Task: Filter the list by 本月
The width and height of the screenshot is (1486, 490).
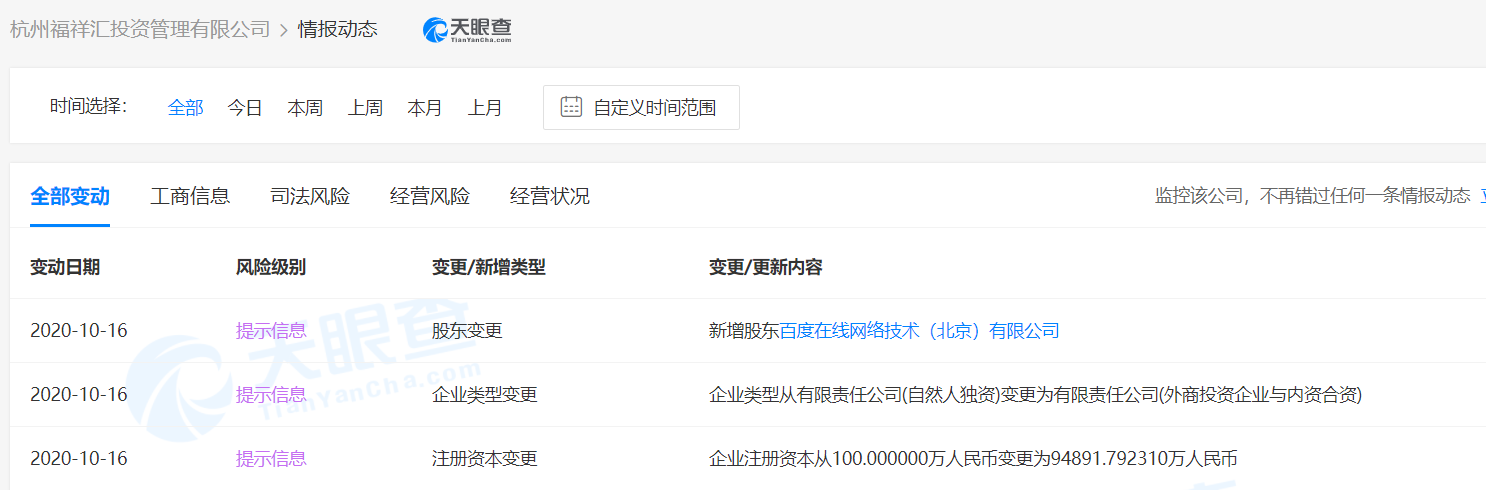Action: pos(425,108)
